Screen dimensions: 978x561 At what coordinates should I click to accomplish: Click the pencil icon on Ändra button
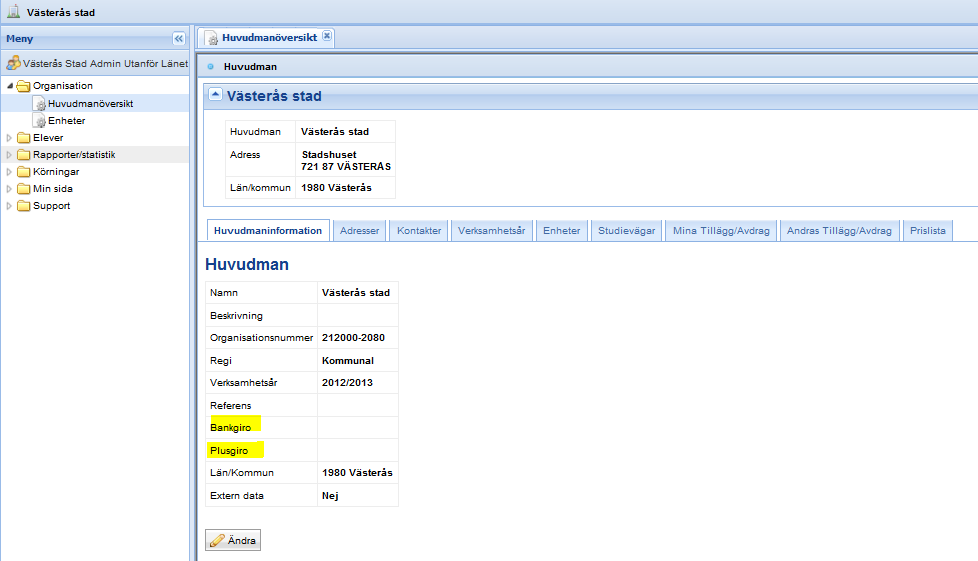coord(217,540)
